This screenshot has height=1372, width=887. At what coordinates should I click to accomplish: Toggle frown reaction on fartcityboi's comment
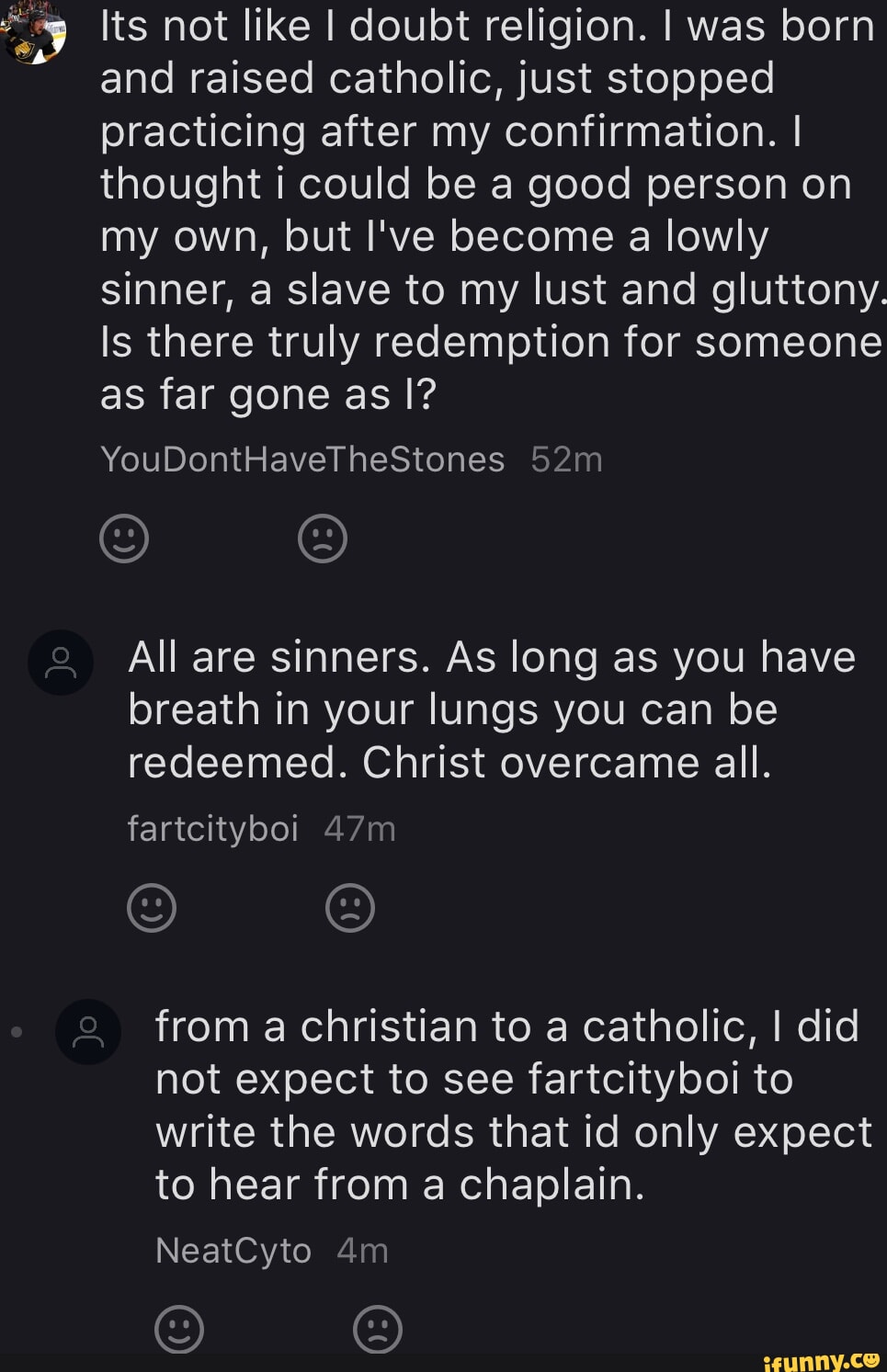click(350, 908)
